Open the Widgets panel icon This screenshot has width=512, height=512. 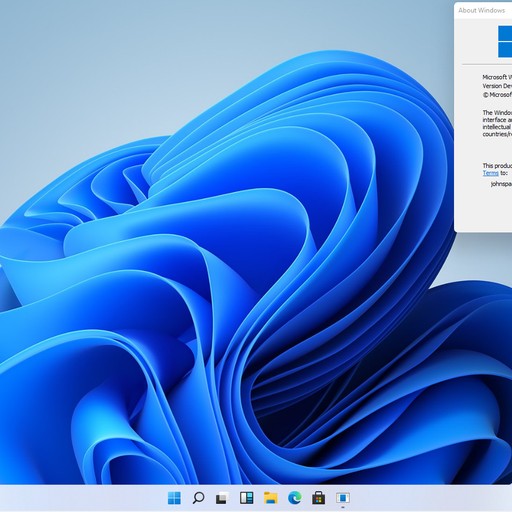pyautogui.click(x=246, y=498)
